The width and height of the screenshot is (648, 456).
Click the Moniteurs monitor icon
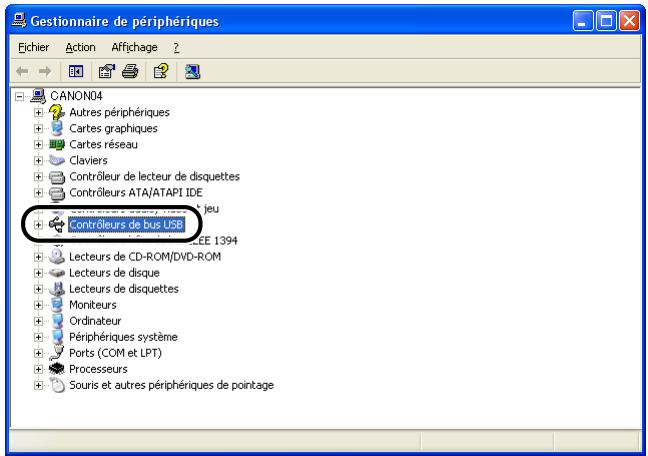click(x=57, y=305)
